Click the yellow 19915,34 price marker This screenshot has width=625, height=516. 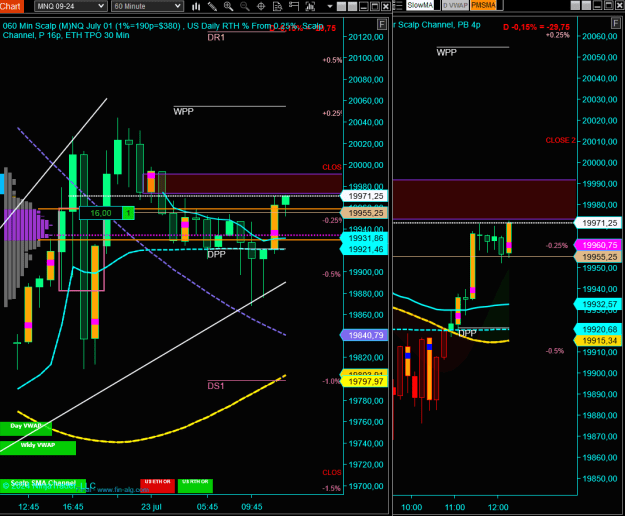pos(598,341)
